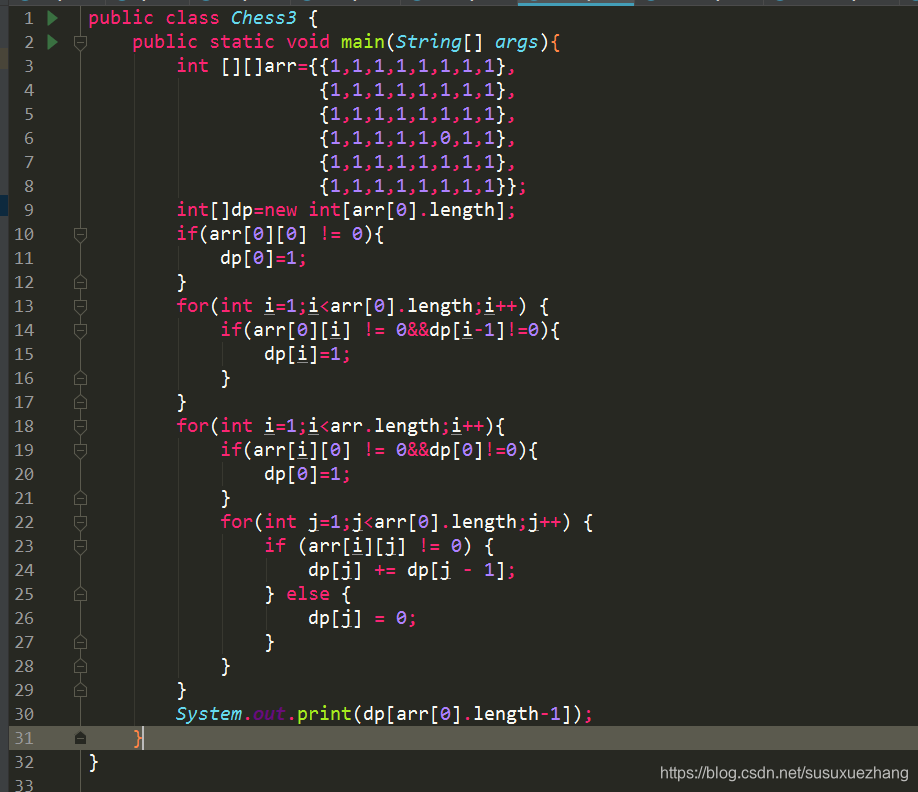The width and height of the screenshot is (918, 792).
Task: Click the System class reference
Action: [x=209, y=714]
